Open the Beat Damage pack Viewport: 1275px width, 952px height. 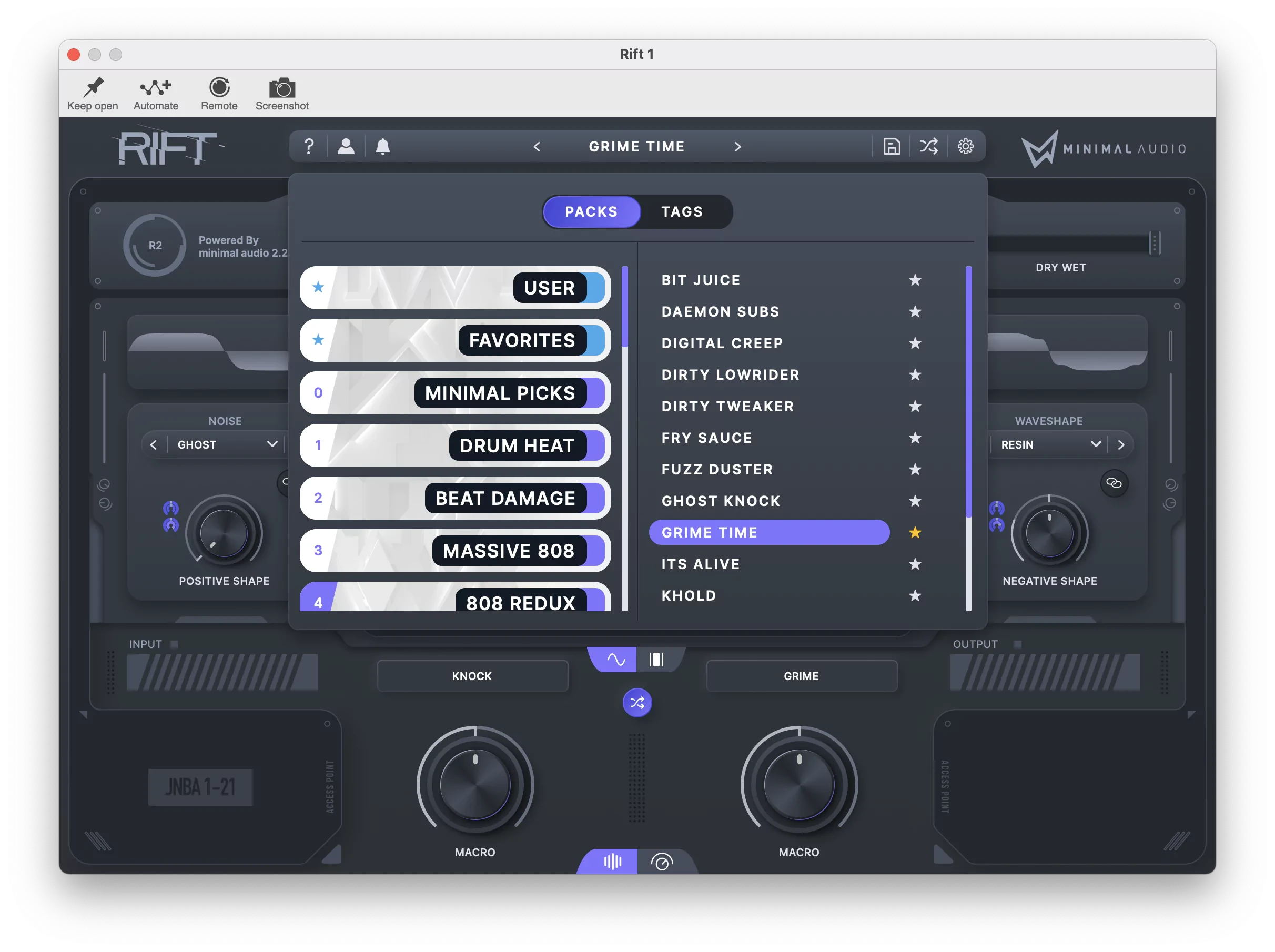pos(455,498)
